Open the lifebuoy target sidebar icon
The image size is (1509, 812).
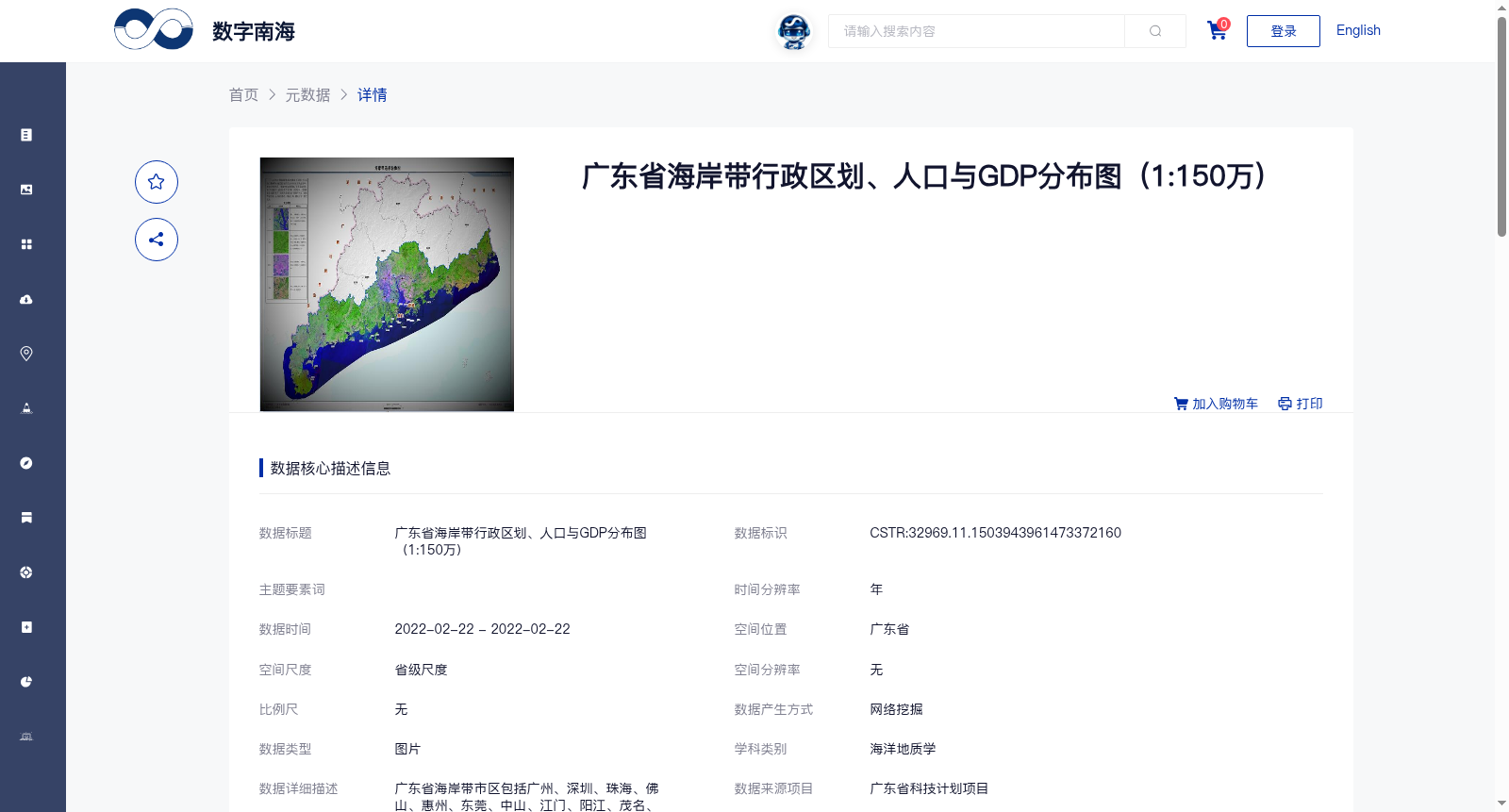(x=26, y=572)
